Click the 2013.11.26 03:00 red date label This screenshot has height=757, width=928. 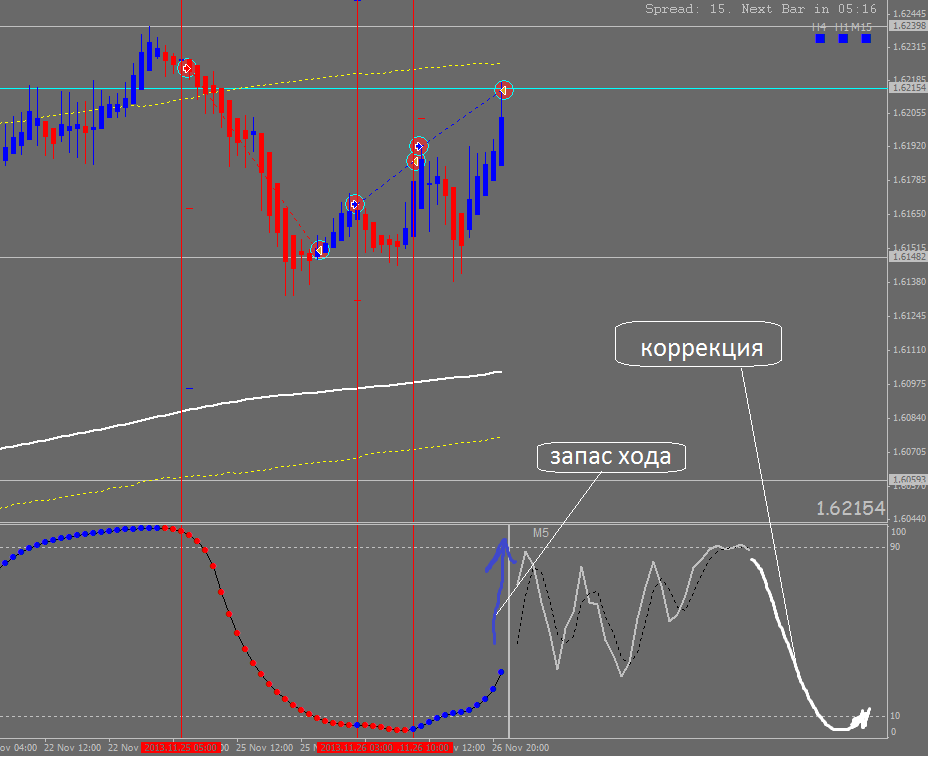pos(356,748)
